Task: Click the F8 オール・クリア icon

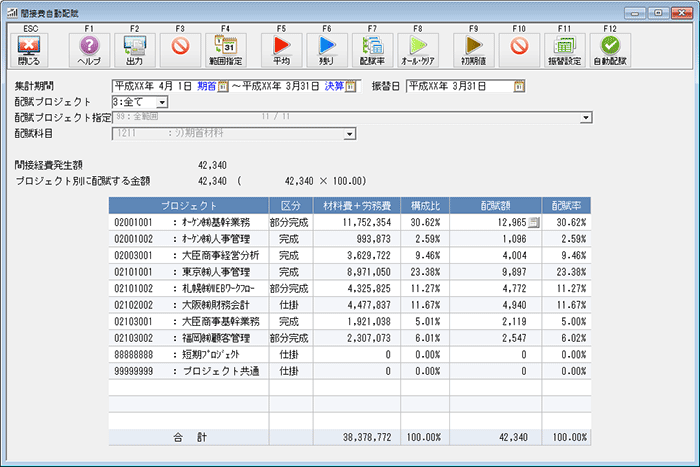Action: pyautogui.click(x=418, y=50)
